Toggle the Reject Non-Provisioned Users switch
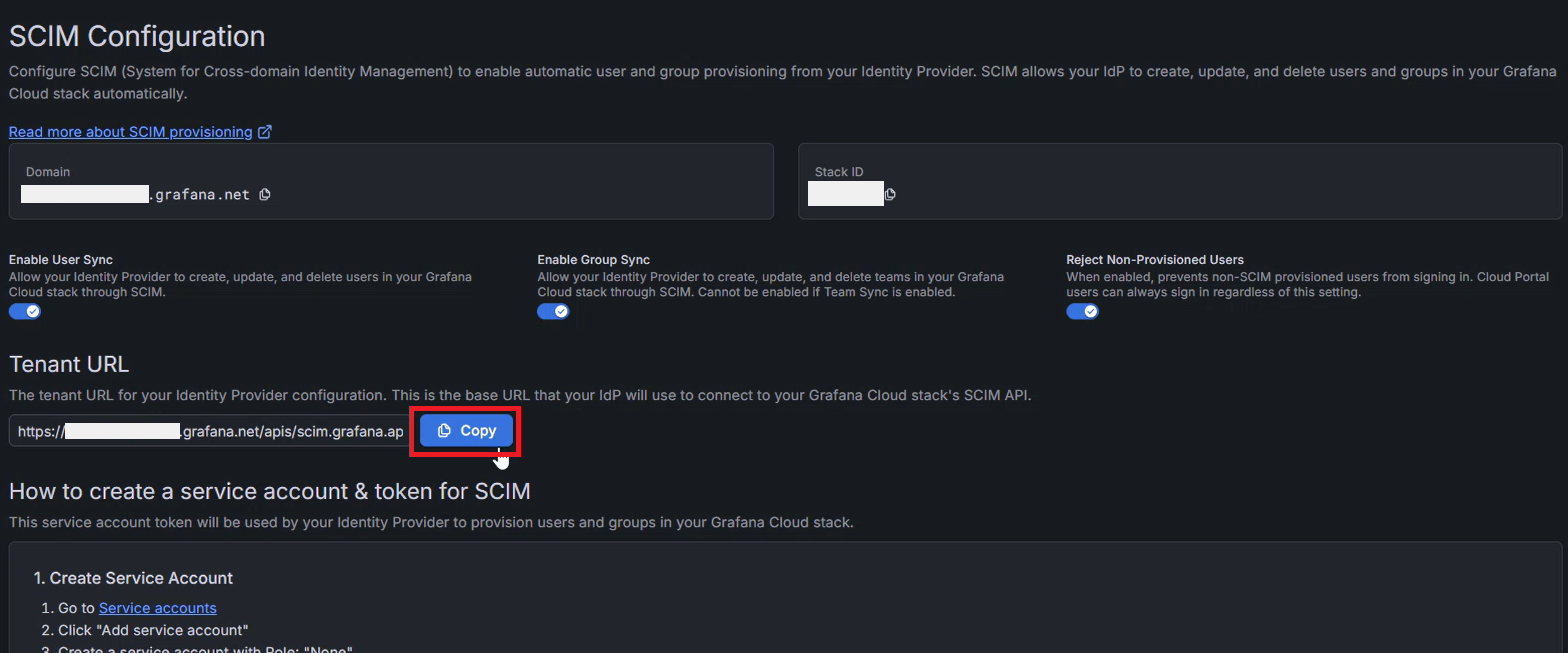Image resolution: width=1568 pixels, height=653 pixels. coord(1082,312)
